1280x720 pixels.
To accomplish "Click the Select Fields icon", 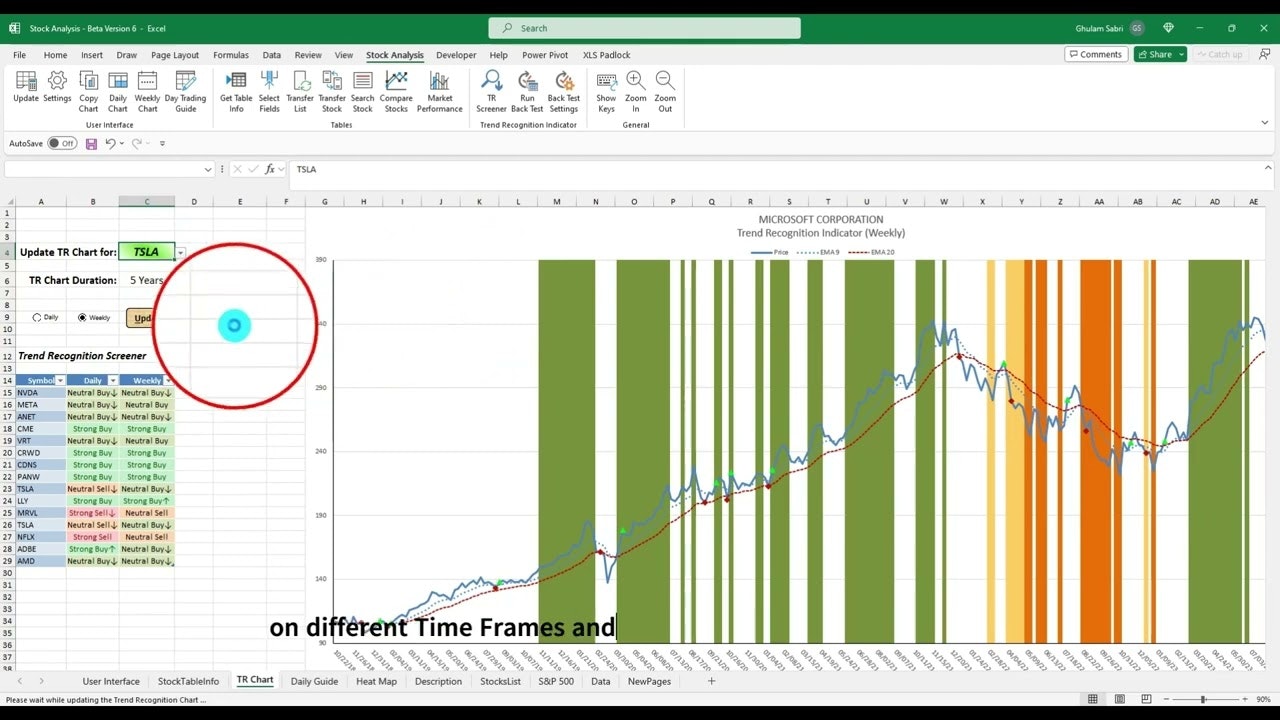I will coord(269,91).
